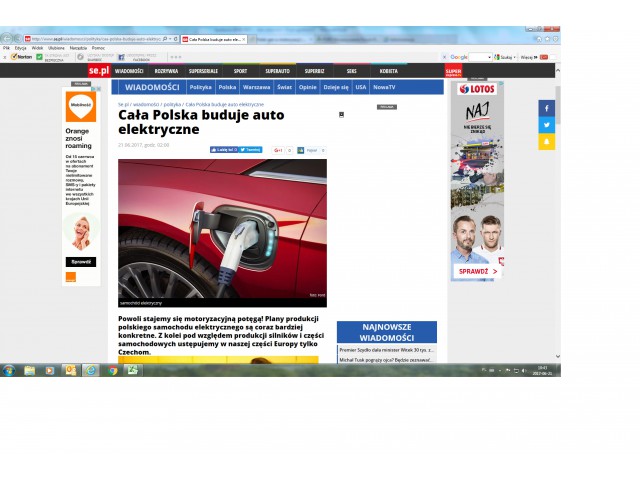Open the Narzędzia menu

[x=78, y=48]
